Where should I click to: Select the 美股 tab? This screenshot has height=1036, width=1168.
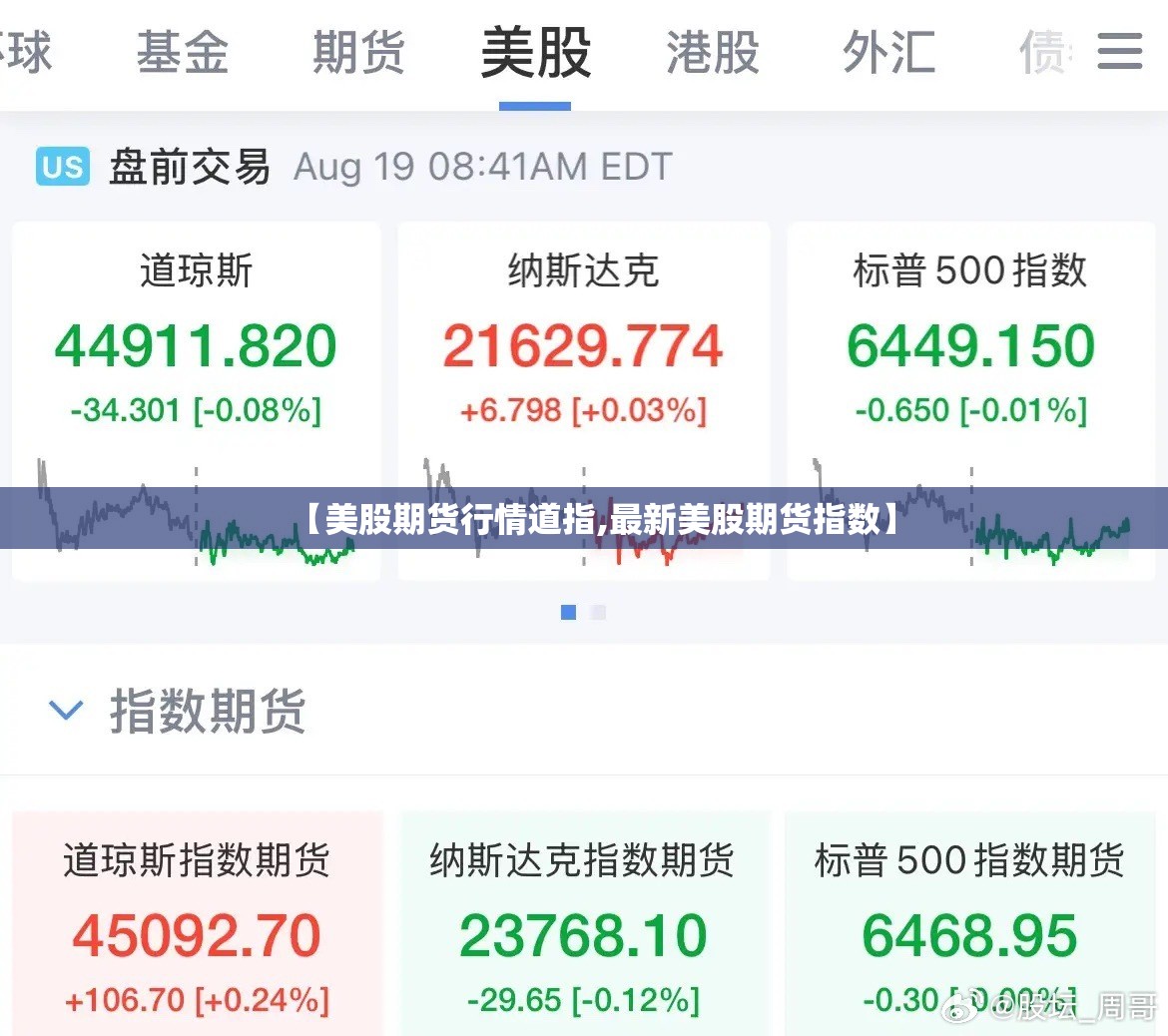[535, 52]
